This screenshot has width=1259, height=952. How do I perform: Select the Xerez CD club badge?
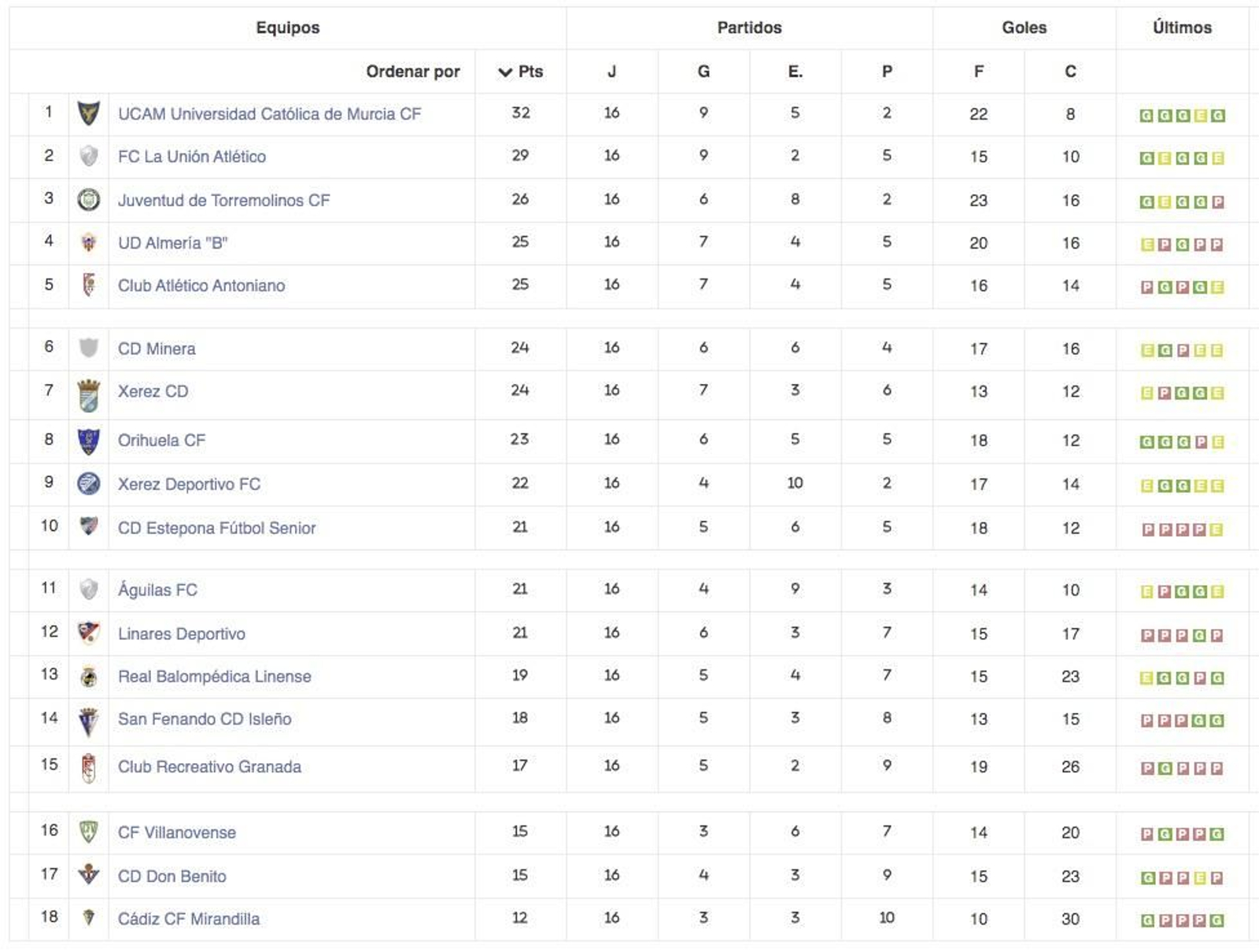tap(89, 391)
